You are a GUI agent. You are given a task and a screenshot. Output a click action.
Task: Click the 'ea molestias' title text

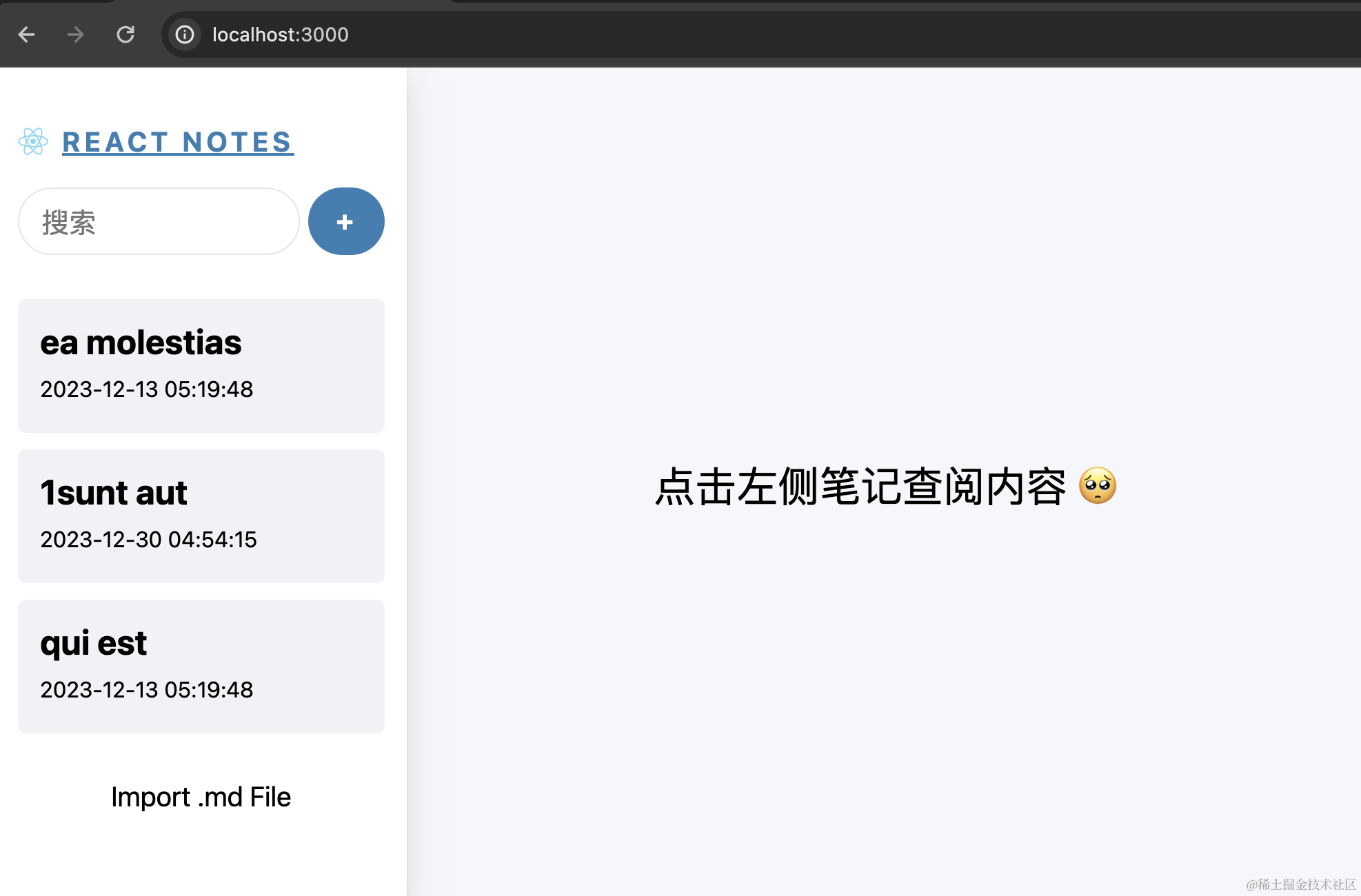point(141,343)
